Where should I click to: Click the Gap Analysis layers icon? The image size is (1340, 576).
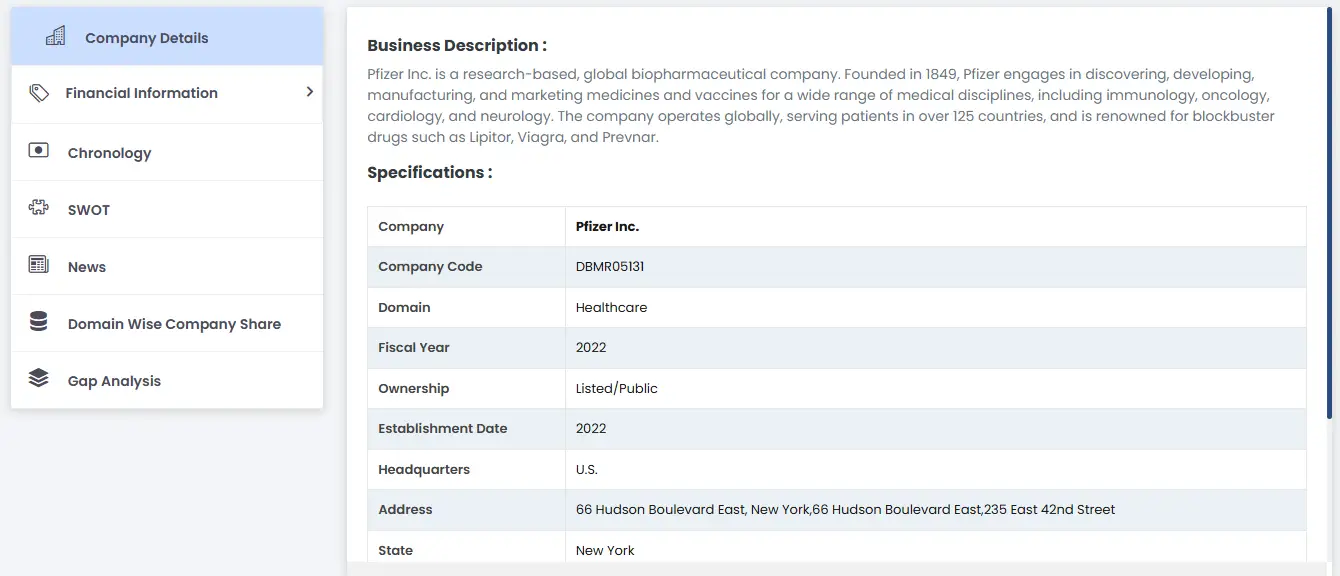pos(39,379)
